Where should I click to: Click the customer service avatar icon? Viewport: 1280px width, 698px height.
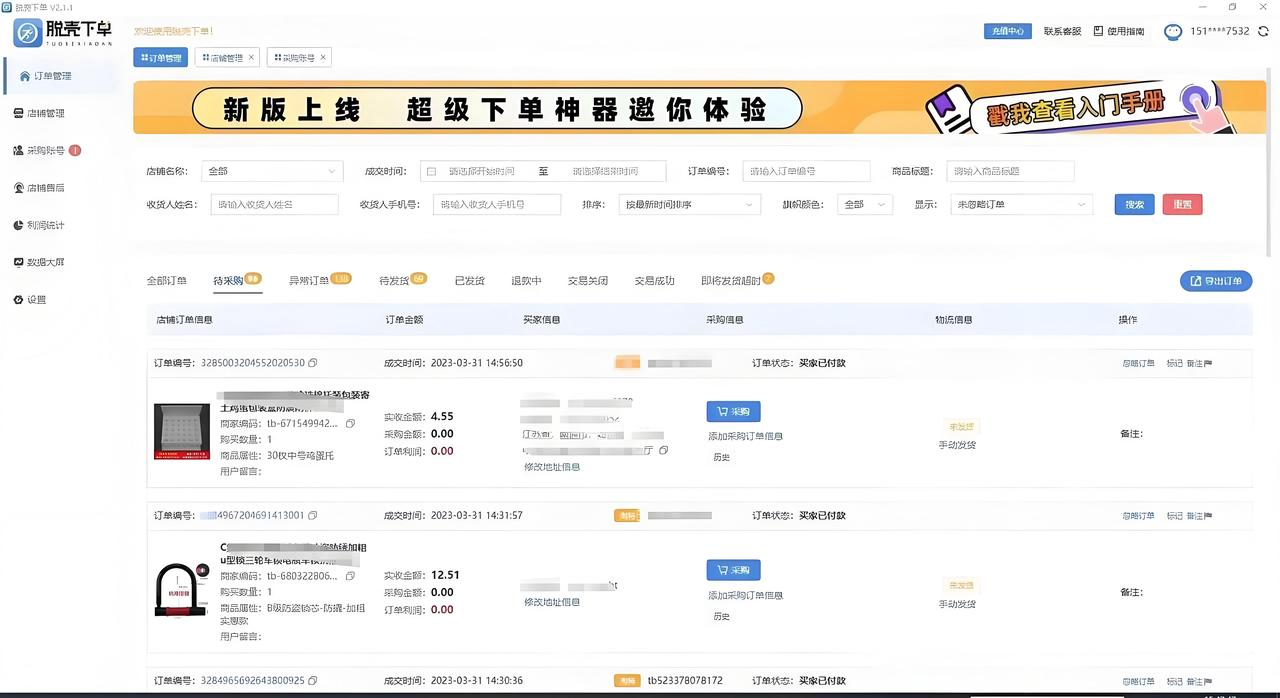pos(1173,32)
